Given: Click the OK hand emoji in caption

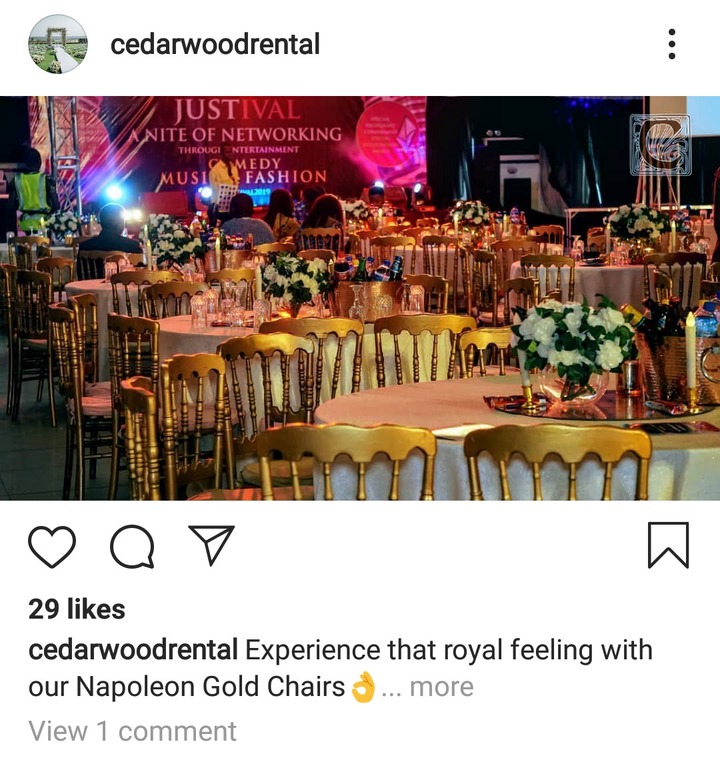Looking at the screenshot, I should pyautogui.click(x=363, y=687).
